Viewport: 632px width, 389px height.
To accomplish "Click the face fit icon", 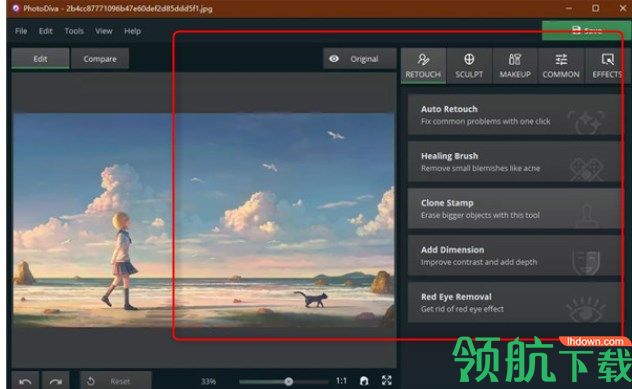I will [364, 381].
